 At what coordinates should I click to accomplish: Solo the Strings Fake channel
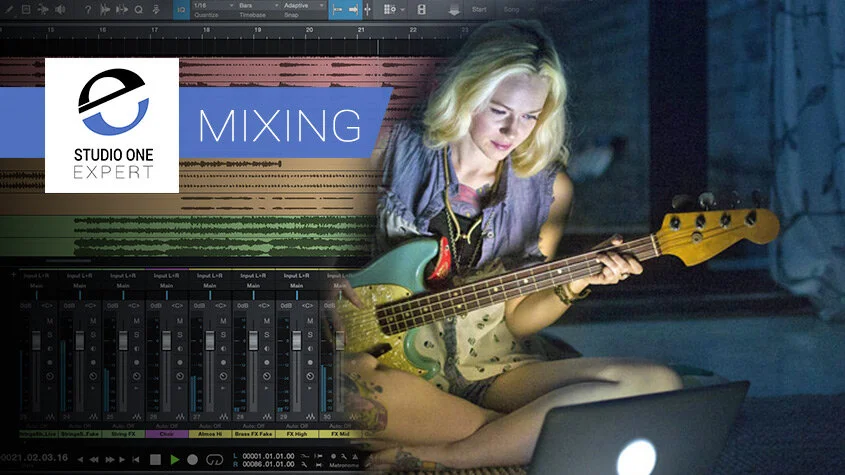[93, 335]
